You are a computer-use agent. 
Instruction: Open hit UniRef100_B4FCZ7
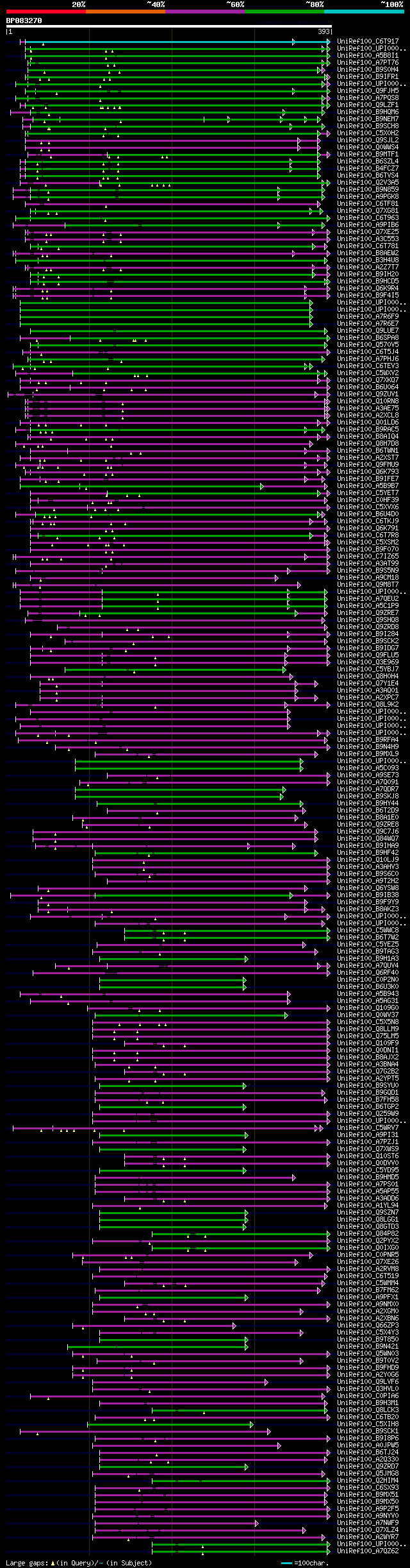[368, 169]
